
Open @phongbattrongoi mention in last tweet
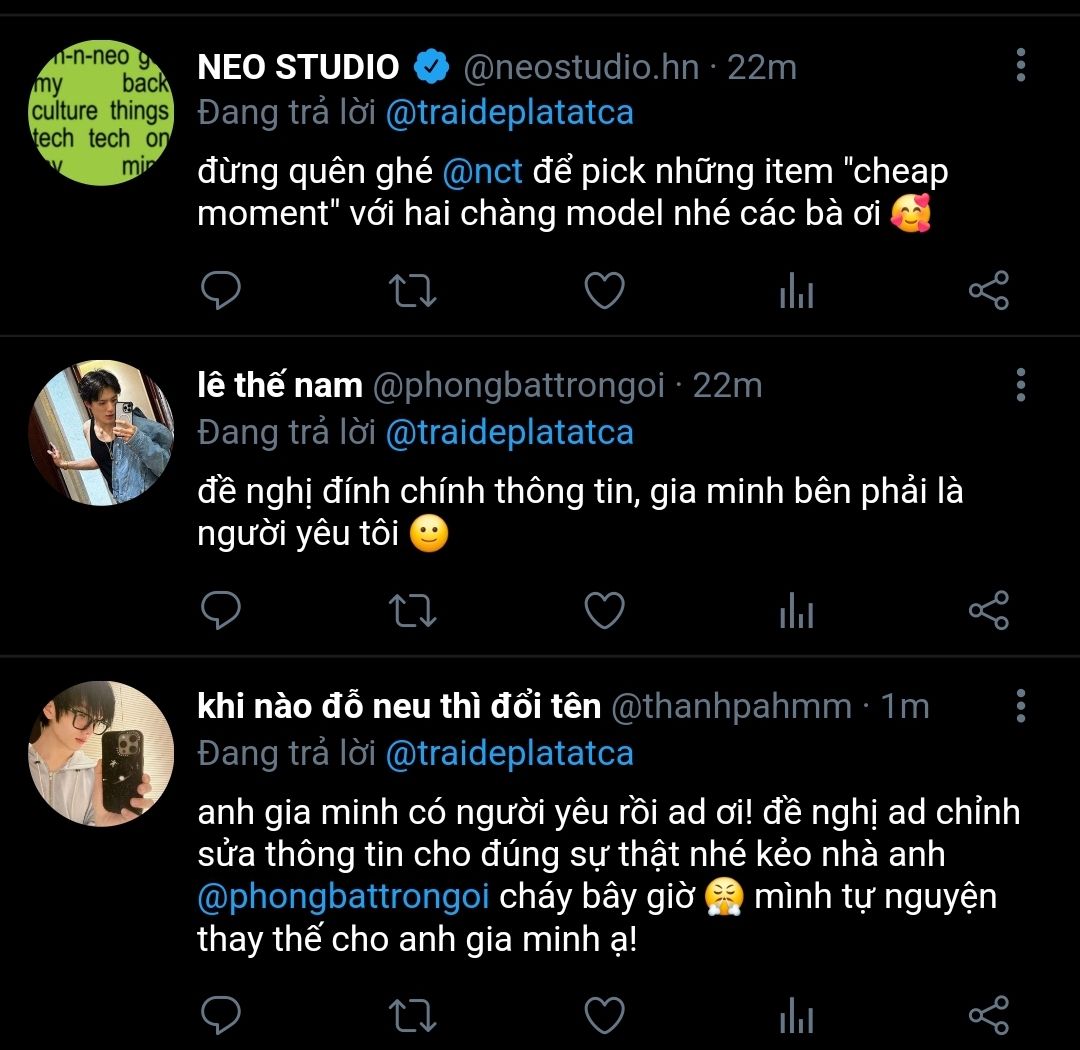344,896
